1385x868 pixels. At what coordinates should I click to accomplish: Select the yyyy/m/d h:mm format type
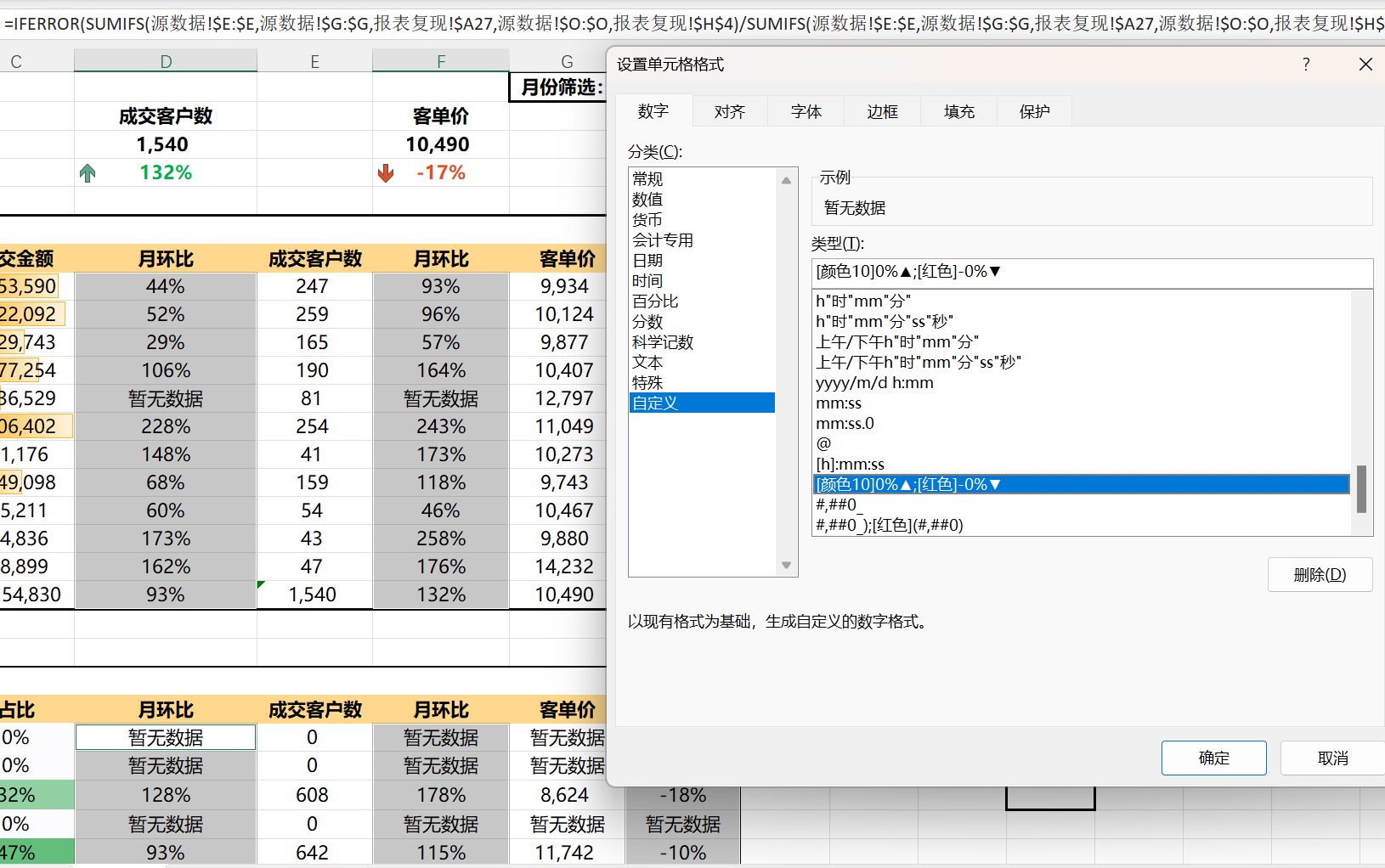874,382
